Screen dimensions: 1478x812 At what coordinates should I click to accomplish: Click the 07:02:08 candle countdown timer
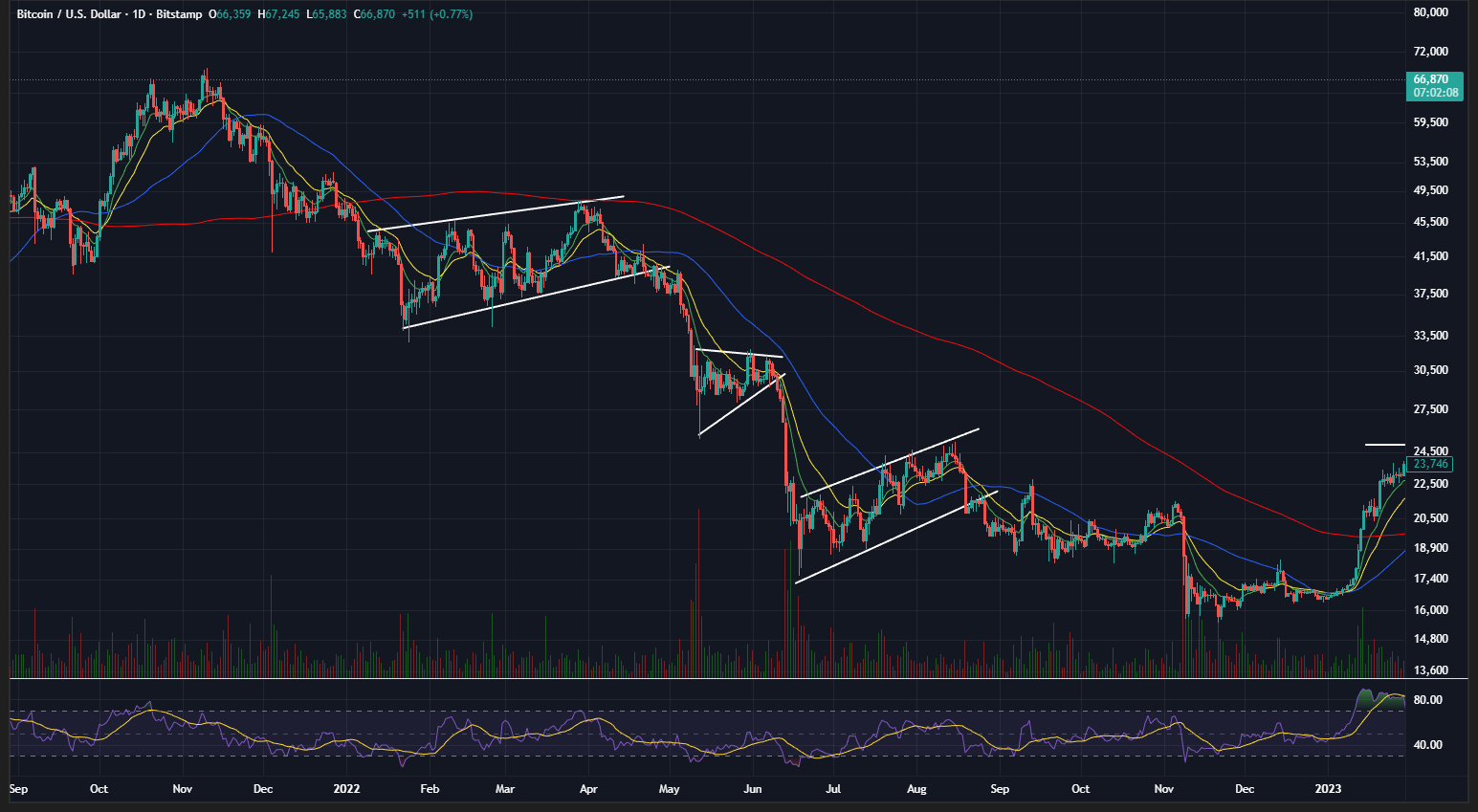pyautogui.click(x=1432, y=93)
